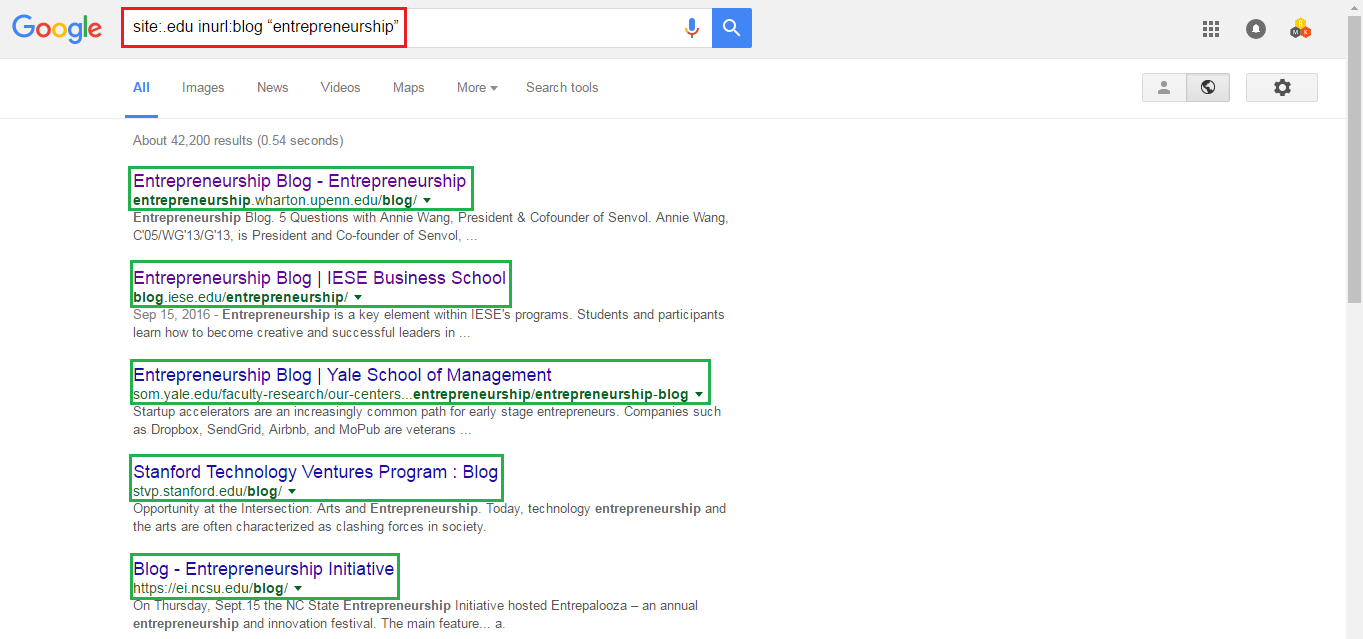Open the settings gear menu
The image size is (1363, 639).
tap(1282, 87)
